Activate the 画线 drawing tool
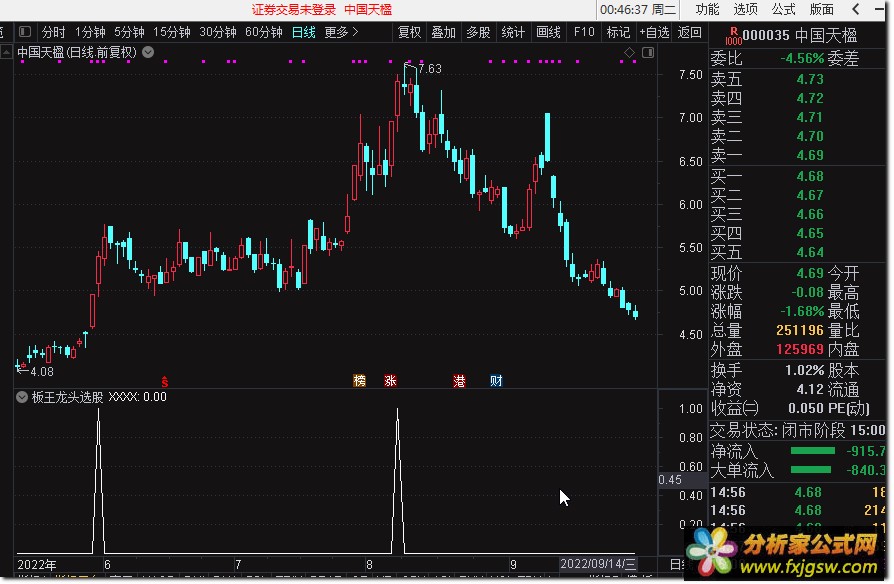 click(x=548, y=33)
